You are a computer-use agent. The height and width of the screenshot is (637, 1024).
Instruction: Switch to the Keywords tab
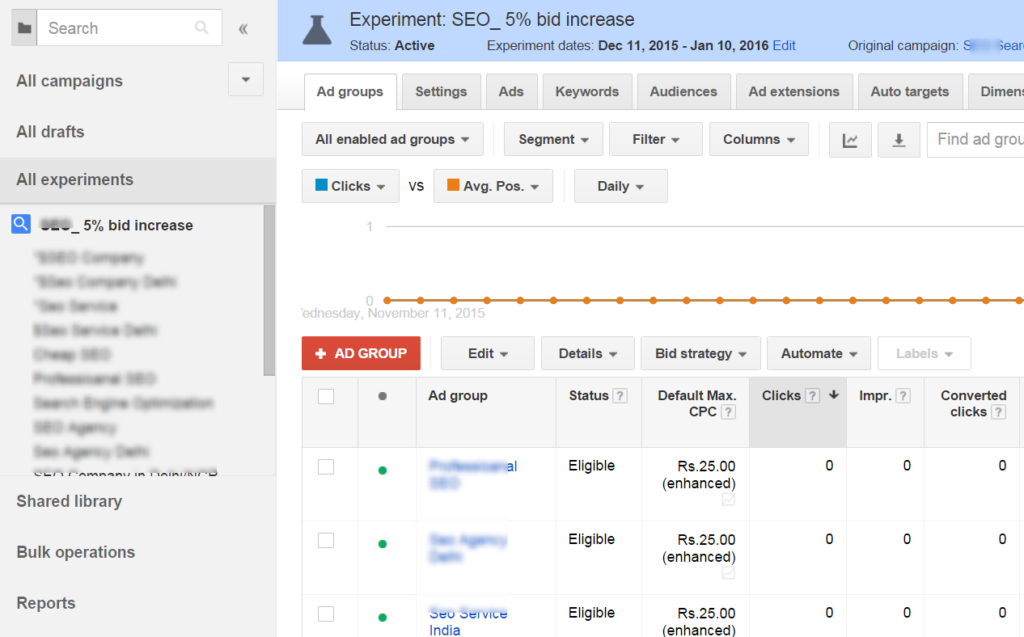coord(587,91)
